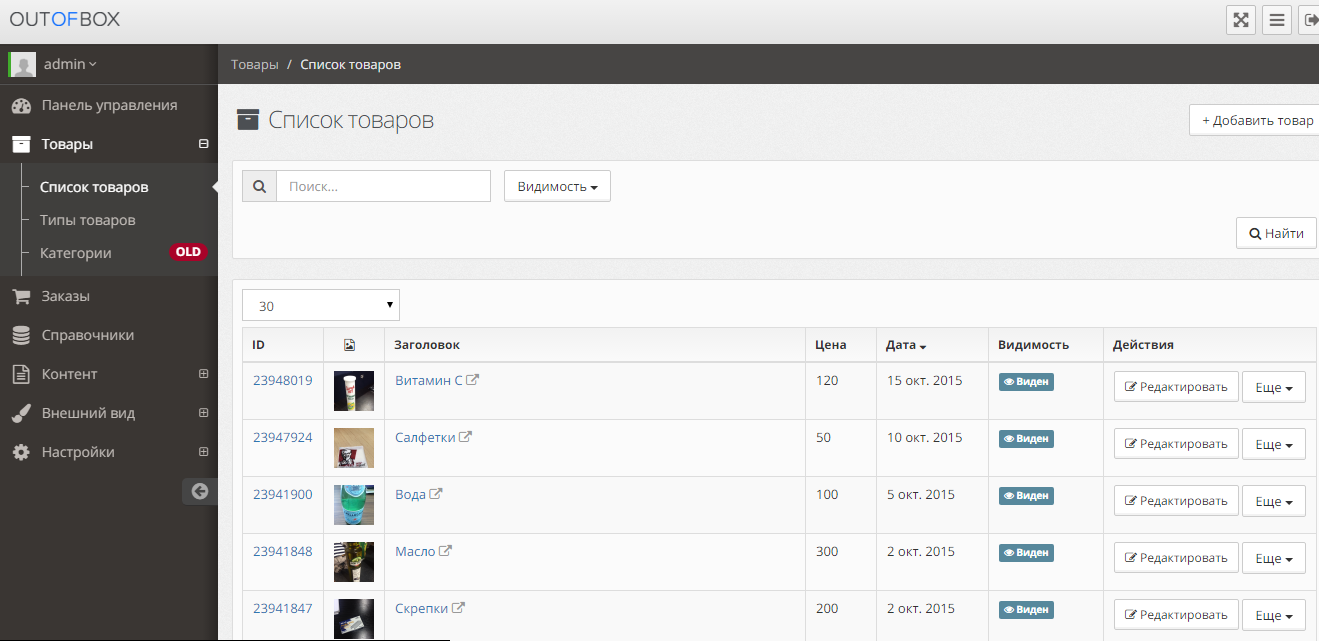Open external link icon next to Салфетки
The image size is (1319, 641).
tap(465, 437)
